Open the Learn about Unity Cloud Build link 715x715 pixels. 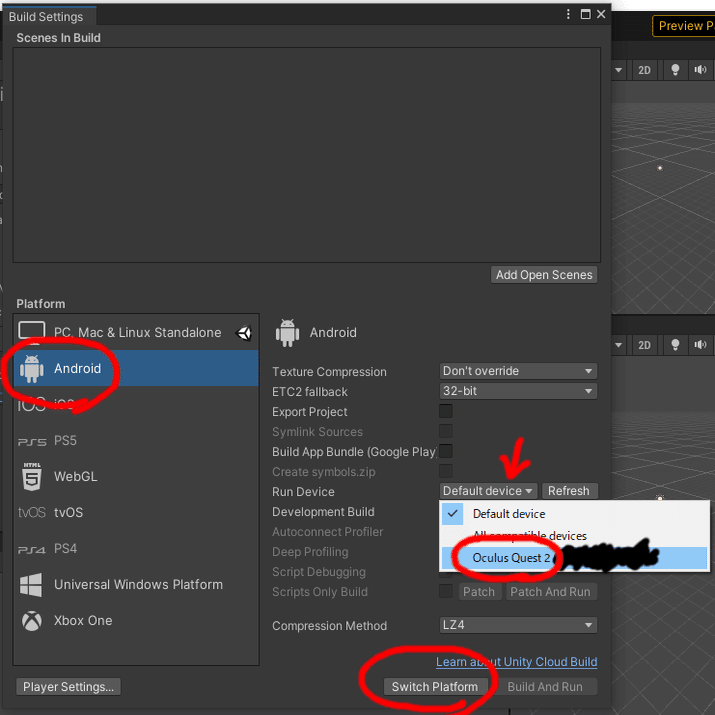pyautogui.click(x=517, y=662)
